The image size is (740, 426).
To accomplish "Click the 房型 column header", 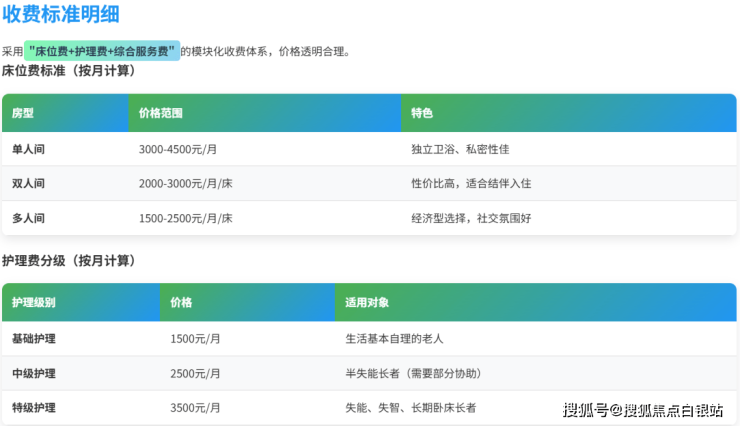I will point(23,114).
